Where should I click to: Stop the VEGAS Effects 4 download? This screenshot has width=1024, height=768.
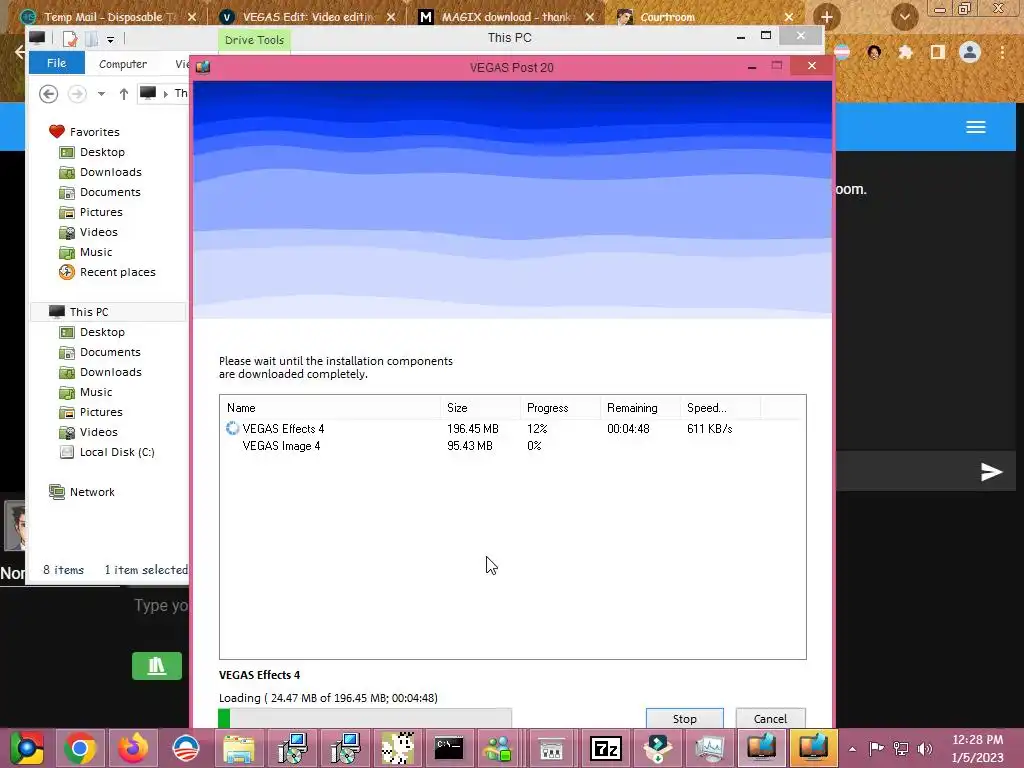(684, 718)
